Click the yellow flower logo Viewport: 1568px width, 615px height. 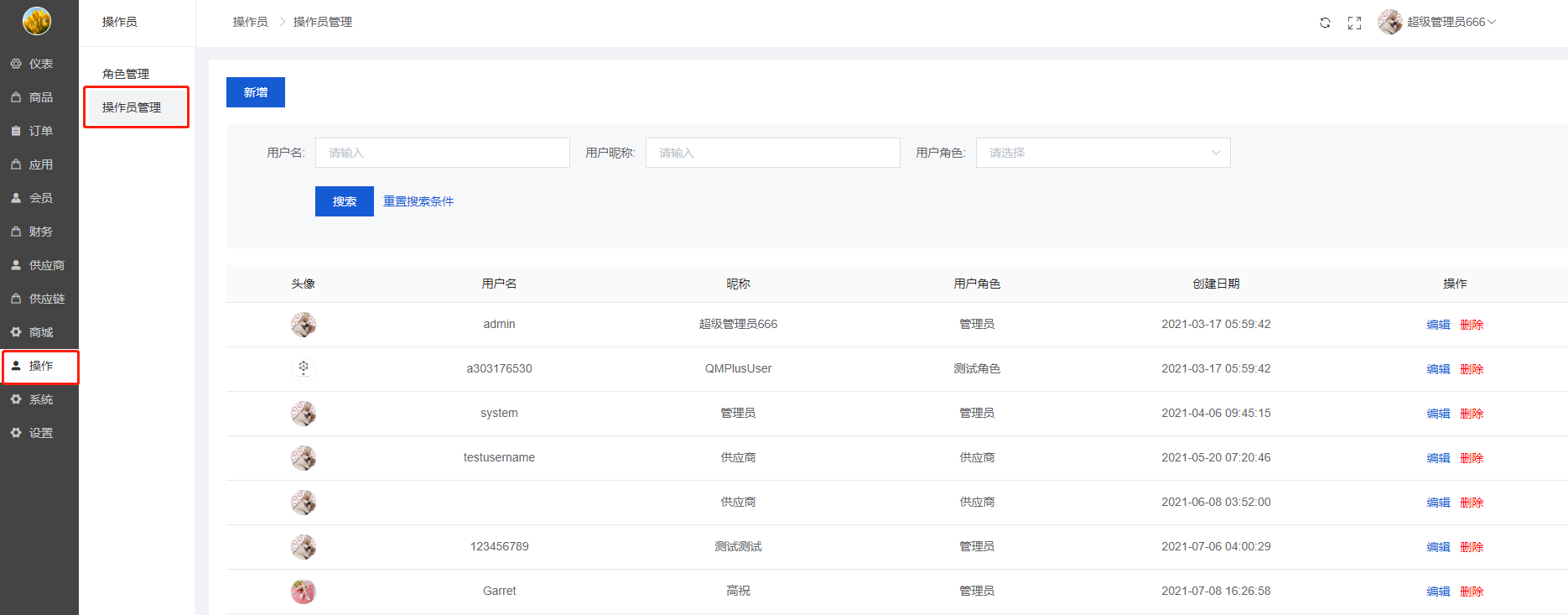[x=37, y=21]
